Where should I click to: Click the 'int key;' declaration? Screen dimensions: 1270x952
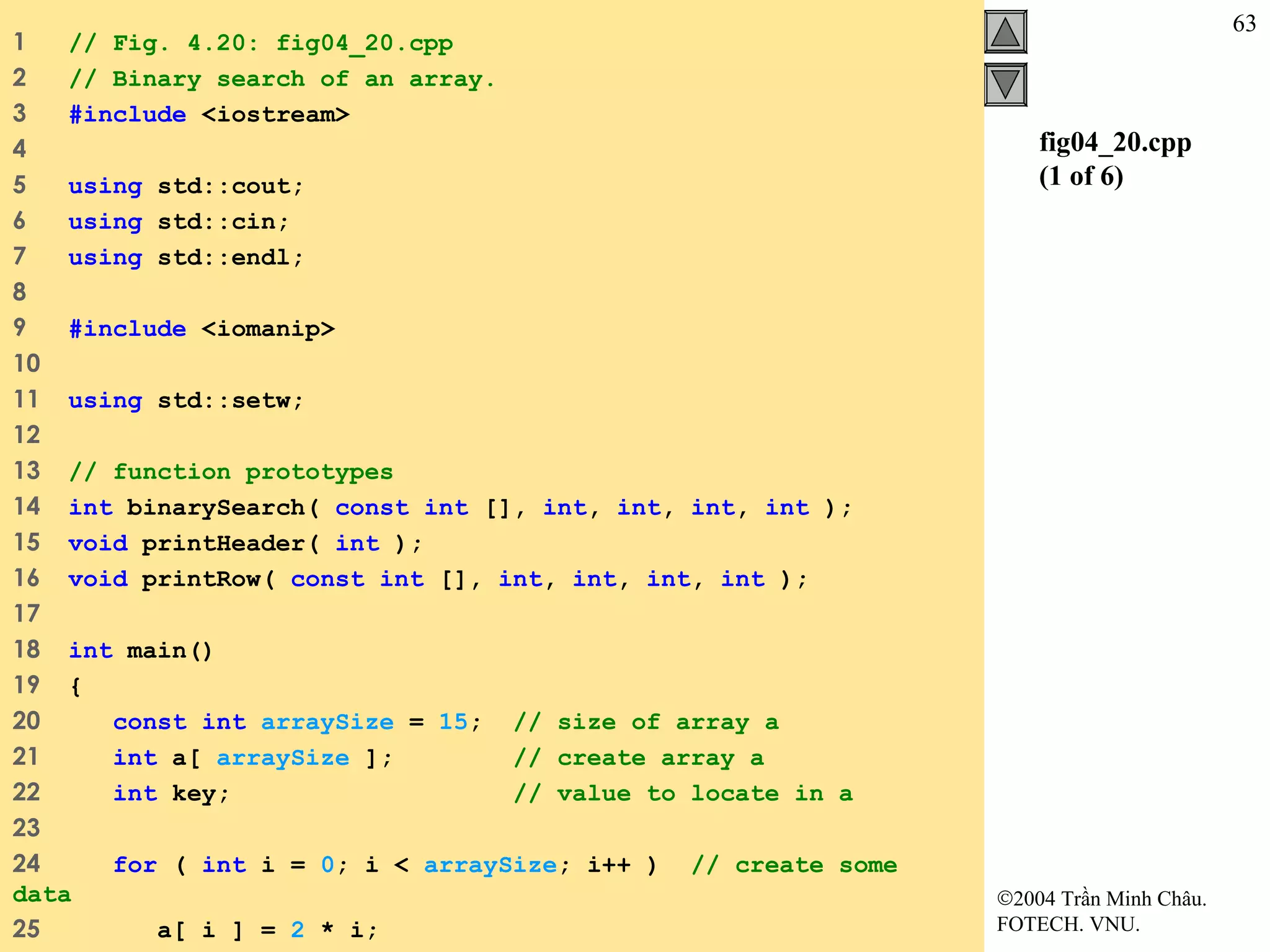pyautogui.click(x=171, y=794)
